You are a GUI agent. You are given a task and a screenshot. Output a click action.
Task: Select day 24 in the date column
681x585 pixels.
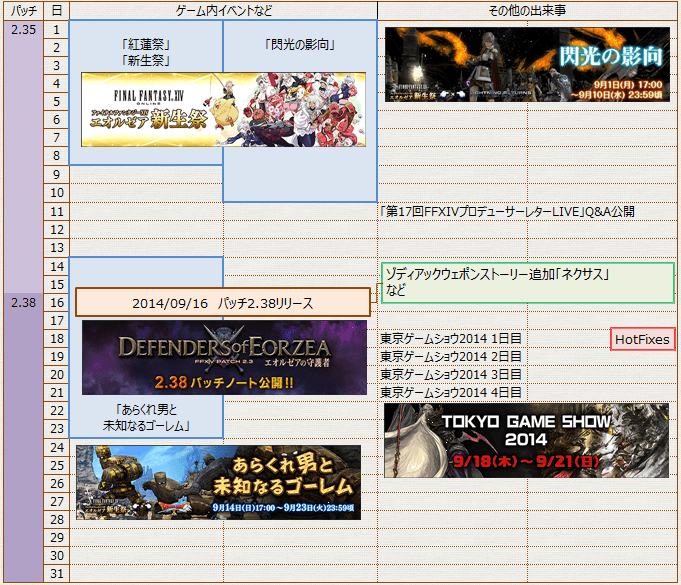(x=56, y=447)
